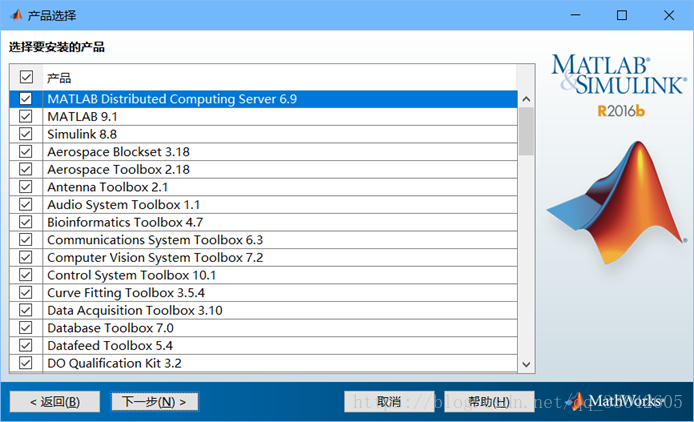The width and height of the screenshot is (694, 422).
Task: Toggle the Simulink 8.8 checkbox
Action: tap(26, 134)
